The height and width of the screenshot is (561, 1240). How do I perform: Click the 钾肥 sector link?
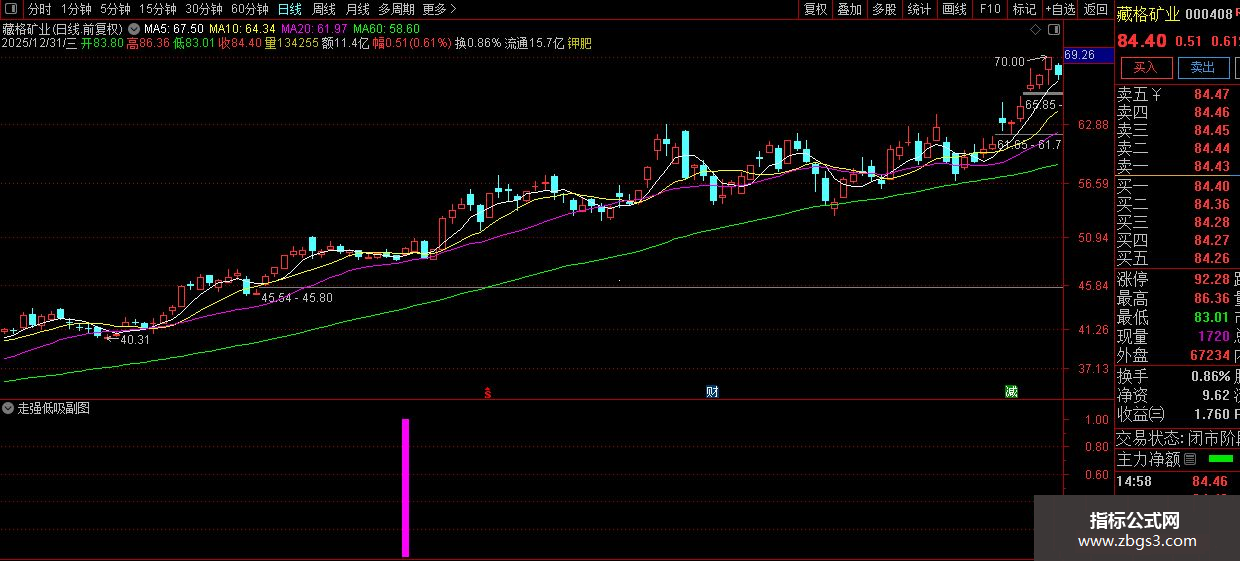[x=579, y=43]
